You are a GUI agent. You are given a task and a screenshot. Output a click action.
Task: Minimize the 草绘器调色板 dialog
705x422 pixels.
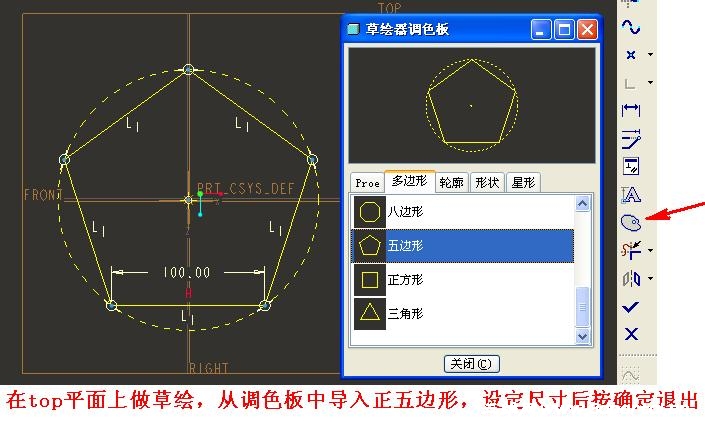pyautogui.click(x=540, y=30)
